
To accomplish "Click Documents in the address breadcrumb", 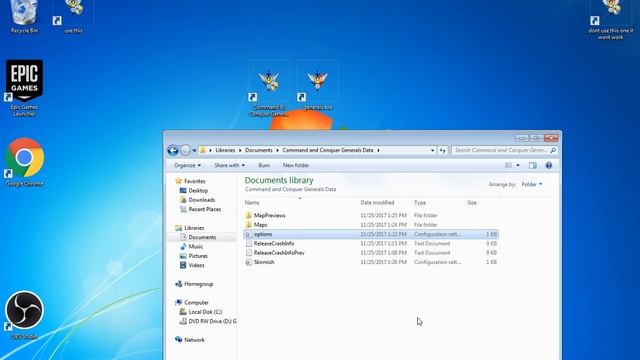I will click(258, 150).
